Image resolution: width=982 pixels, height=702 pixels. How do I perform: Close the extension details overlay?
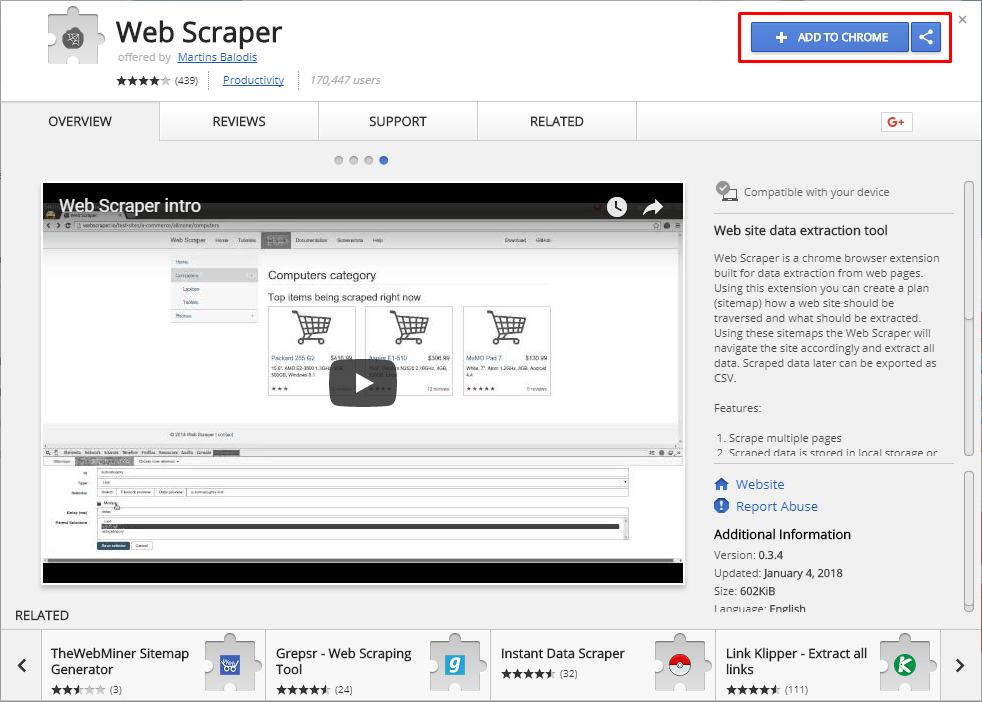[963, 19]
